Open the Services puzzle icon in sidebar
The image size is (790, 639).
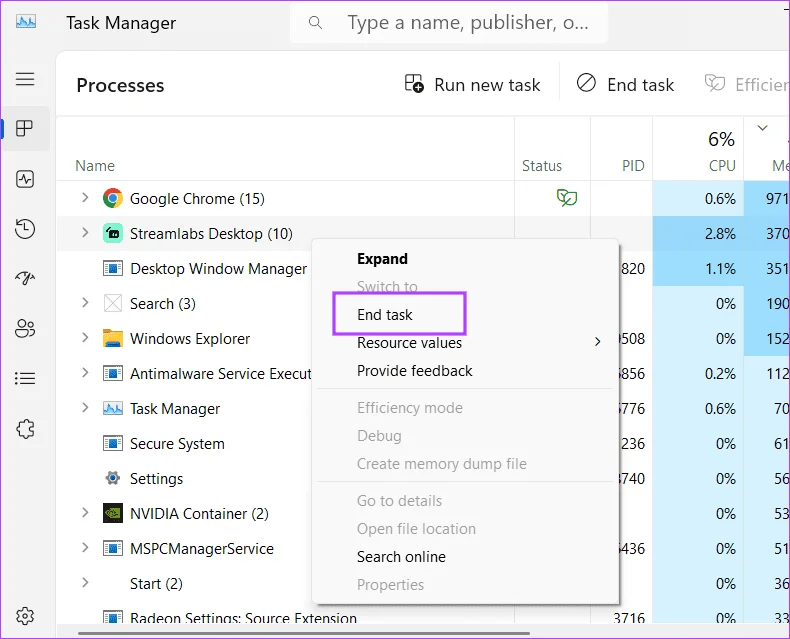click(25, 429)
